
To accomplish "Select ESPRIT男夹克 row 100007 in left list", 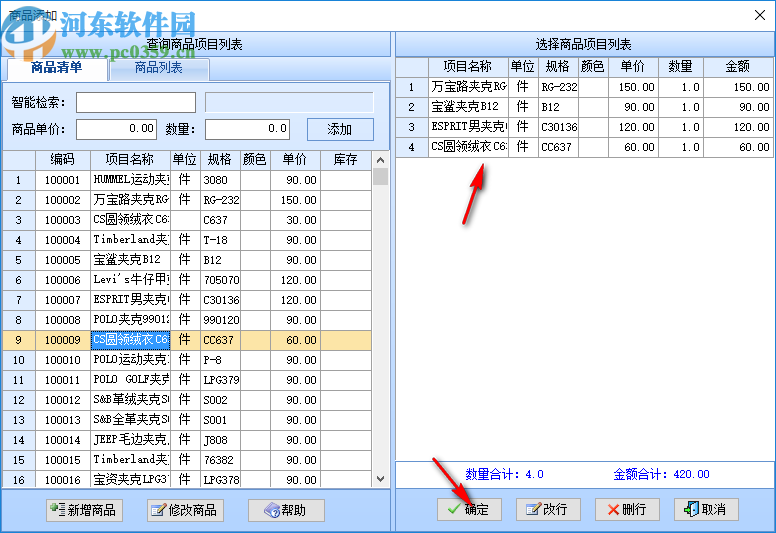I will (187, 300).
